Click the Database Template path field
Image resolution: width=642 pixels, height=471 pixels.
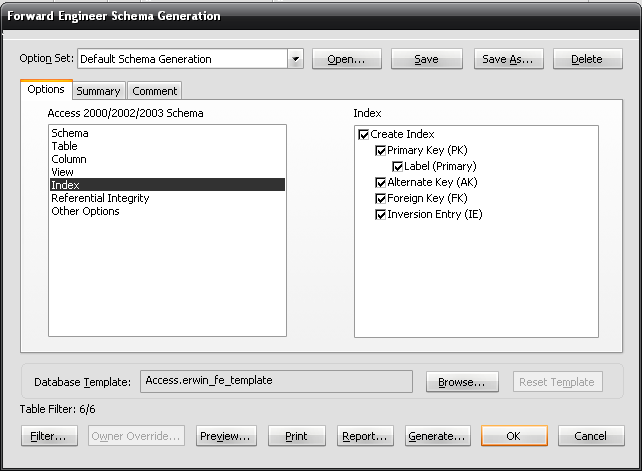[x=276, y=381]
